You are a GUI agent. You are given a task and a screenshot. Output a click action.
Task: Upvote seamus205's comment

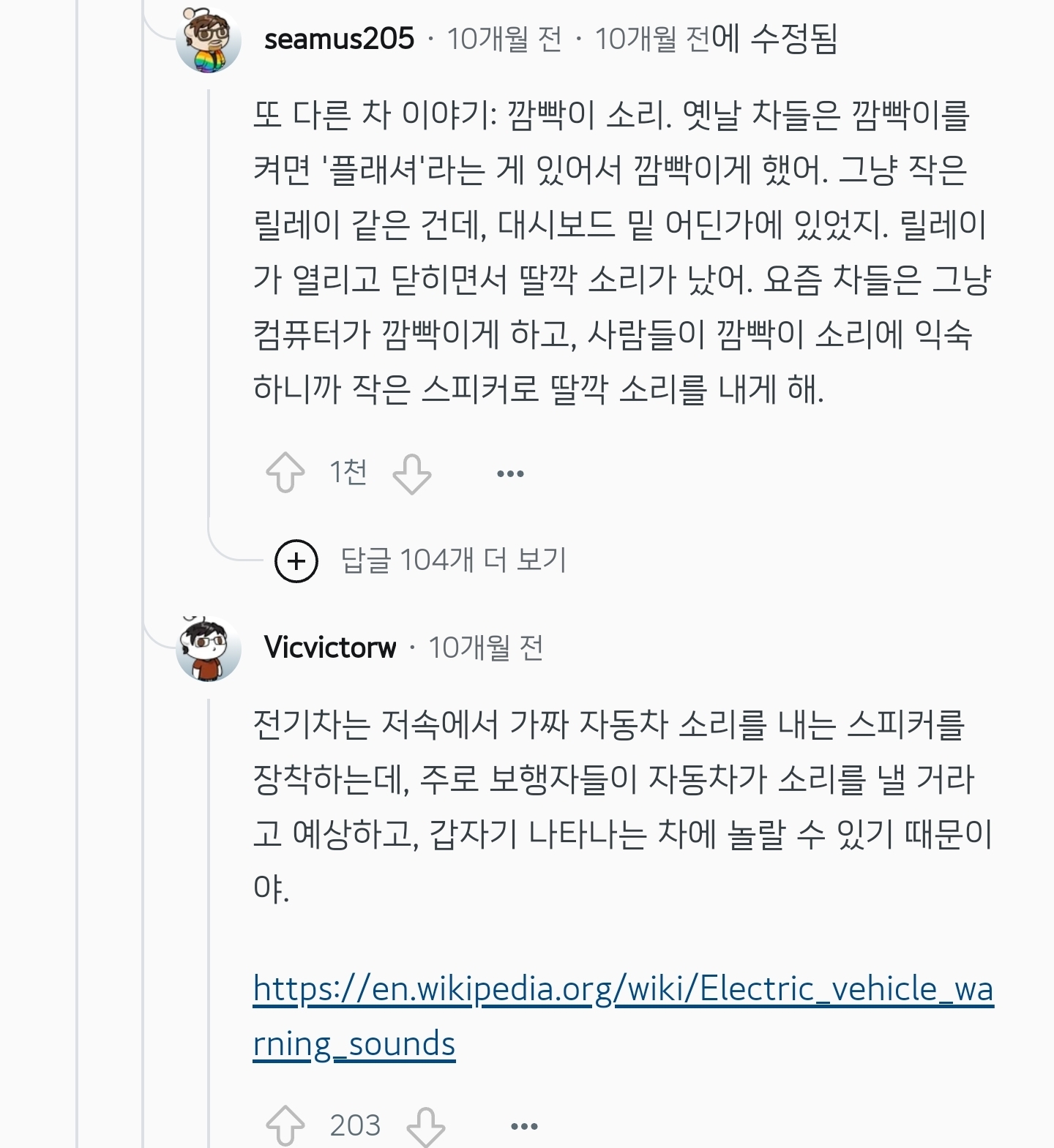285,473
